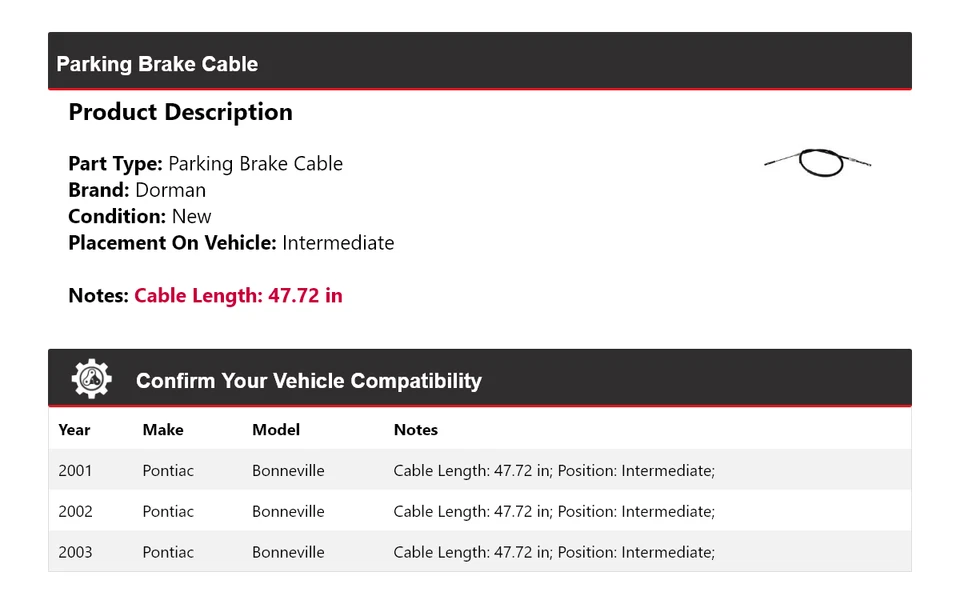Select the 2002 year row cell
Image resolution: width=960 pixels, height=604 pixels.
coord(75,512)
